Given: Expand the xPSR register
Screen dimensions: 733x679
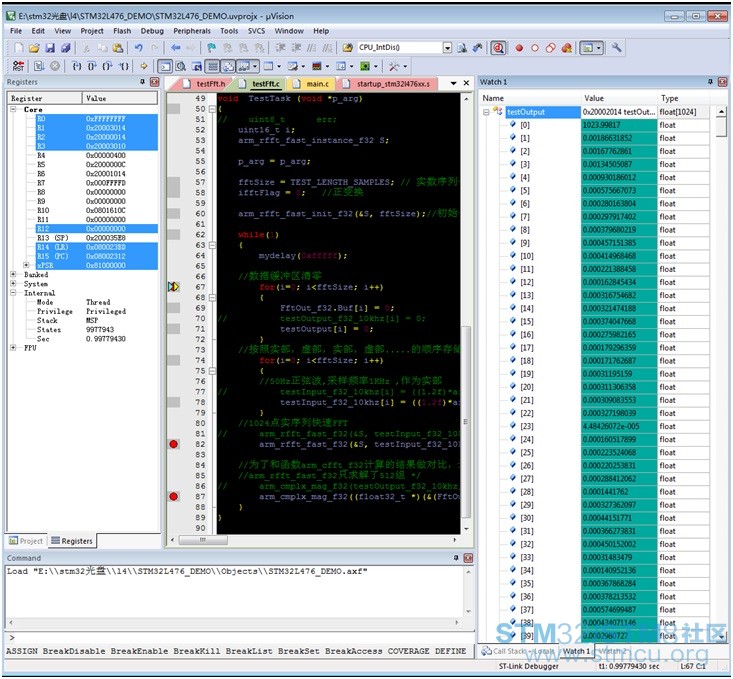Looking at the screenshot, I should pyautogui.click(x=26, y=265).
